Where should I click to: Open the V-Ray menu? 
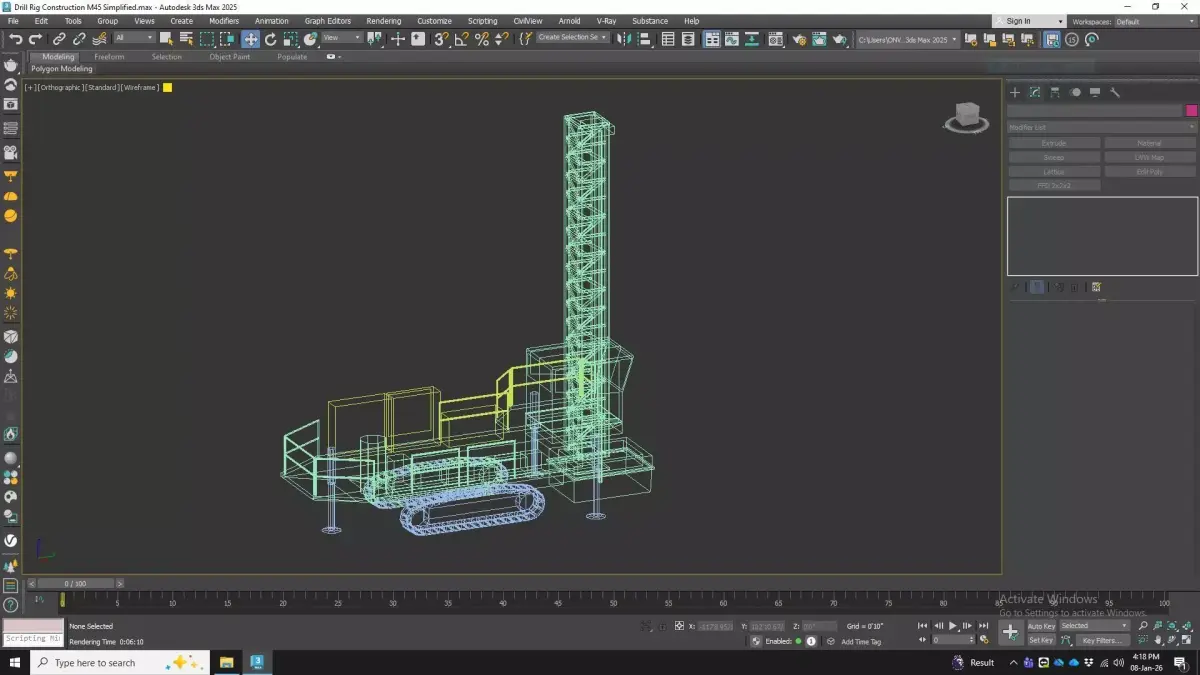606,21
